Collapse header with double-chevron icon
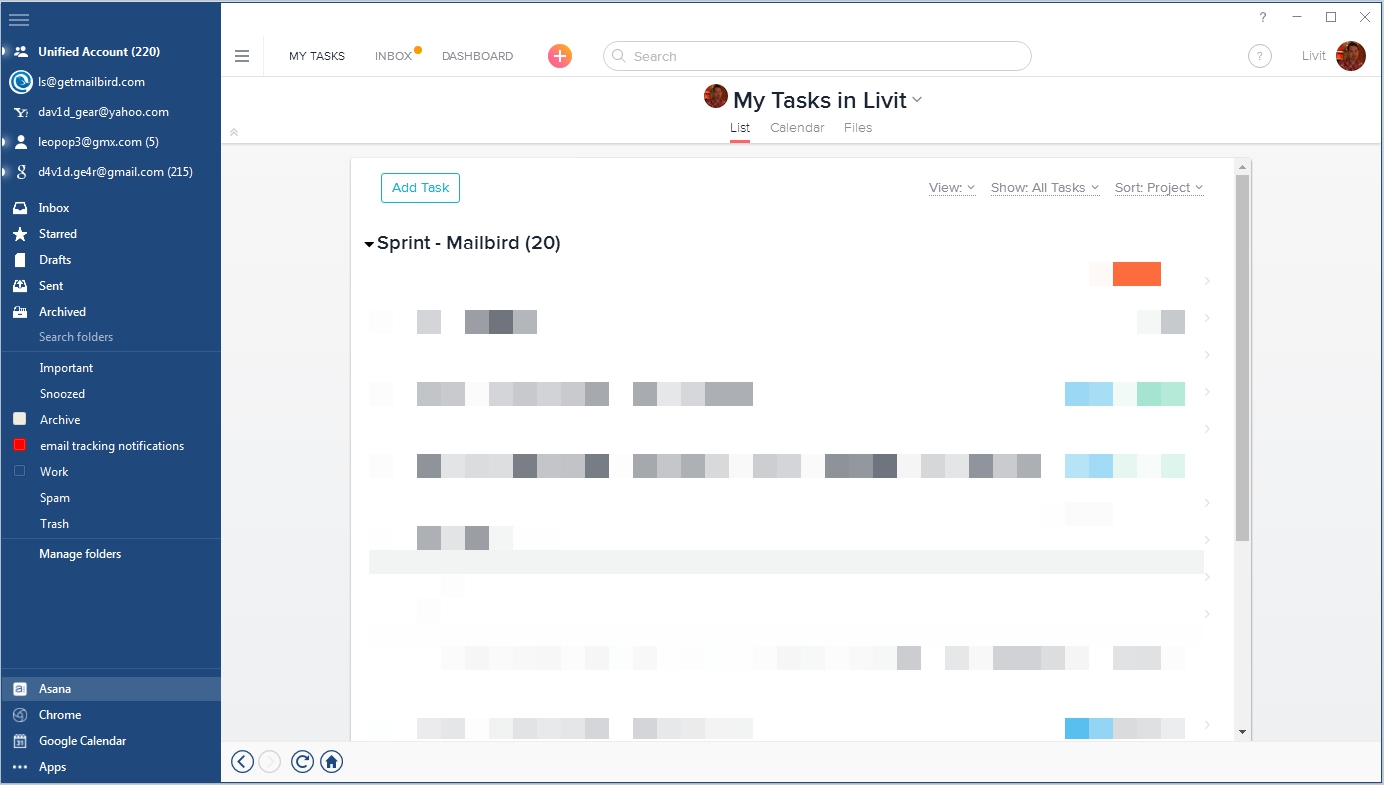The image size is (1384, 785). pyautogui.click(x=234, y=132)
